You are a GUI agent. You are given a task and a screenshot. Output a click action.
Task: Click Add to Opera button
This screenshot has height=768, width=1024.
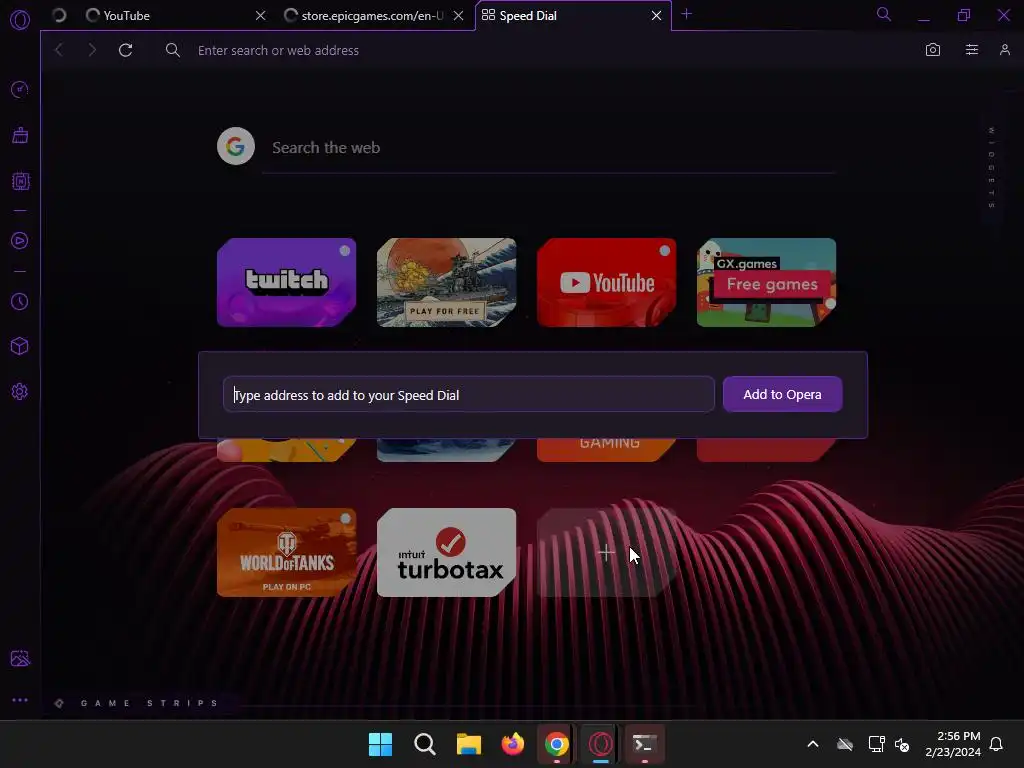click(782, 394)
